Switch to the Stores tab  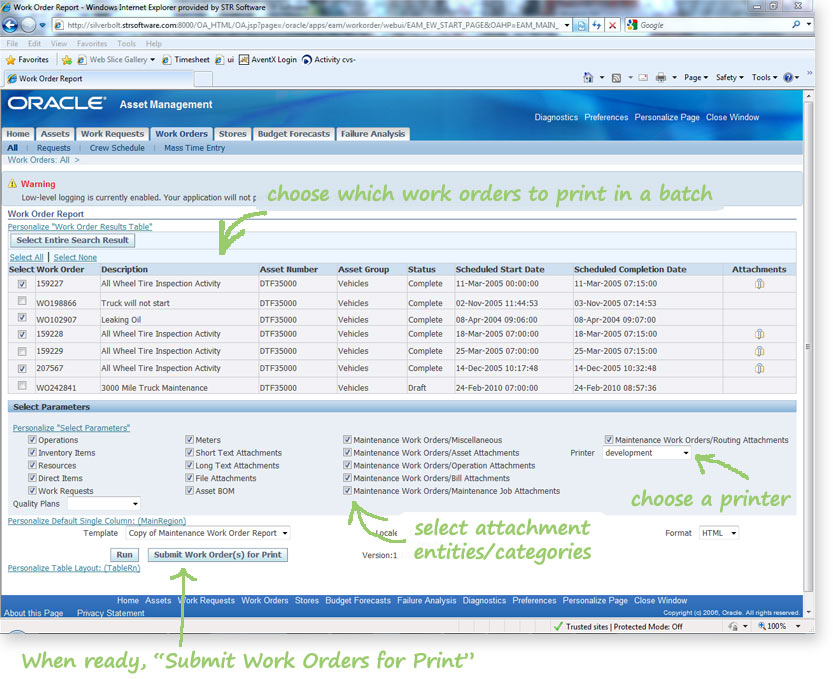click(x=233, y=134)
